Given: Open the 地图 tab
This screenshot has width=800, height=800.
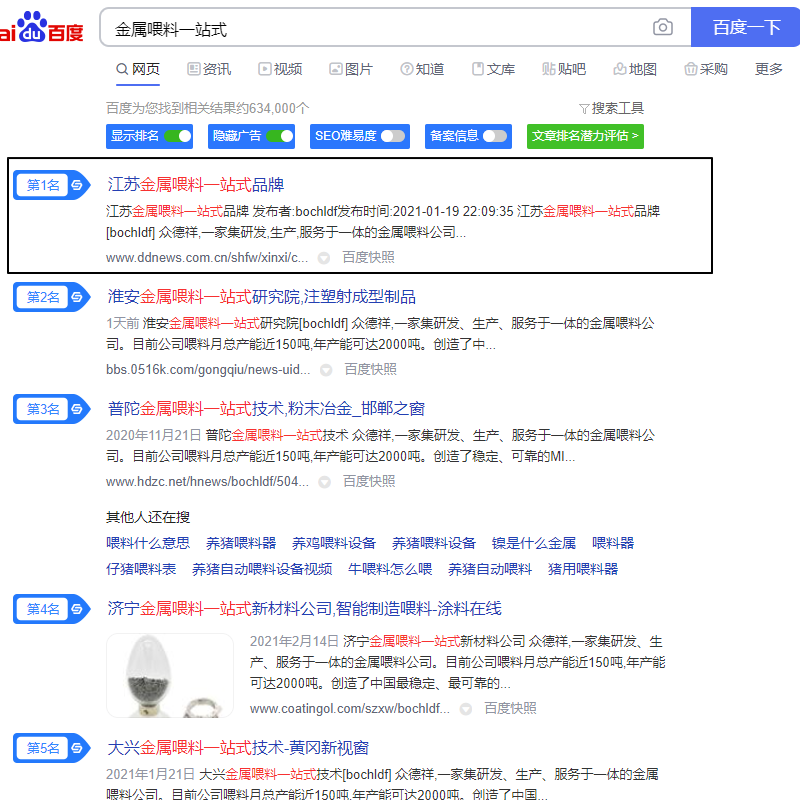Looking at the screenshot, I should [635, 69].
